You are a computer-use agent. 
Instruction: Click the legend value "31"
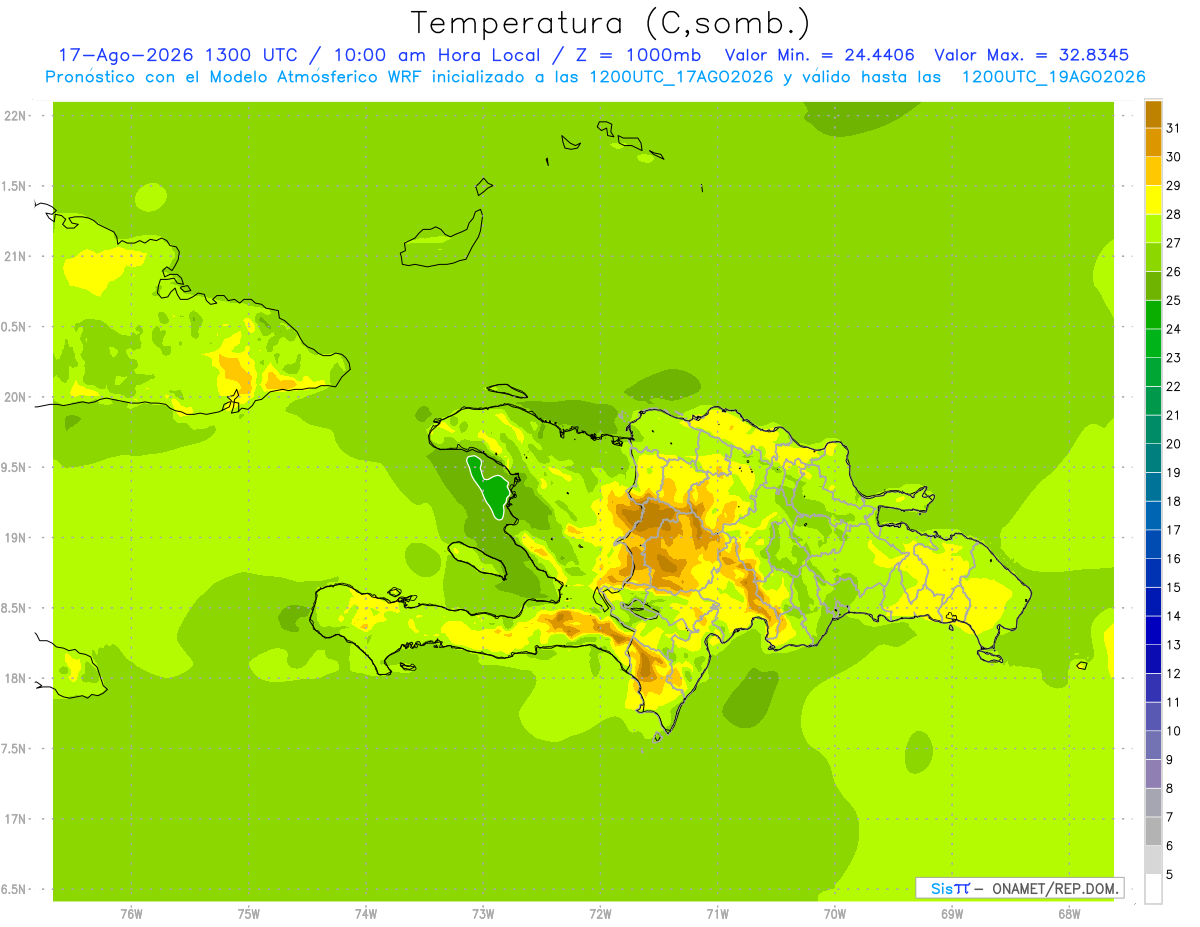click(x=1173, y=127)
